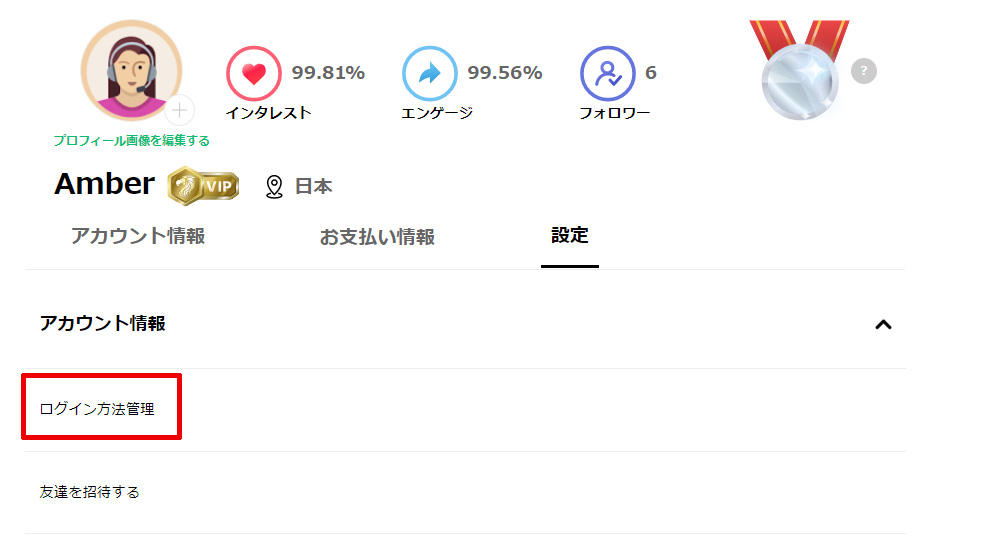The height and width of the screenshot is (558, 987).
Task: Click the plus icon on avatar
Action: pyautogui.click(x=179, y=110)
